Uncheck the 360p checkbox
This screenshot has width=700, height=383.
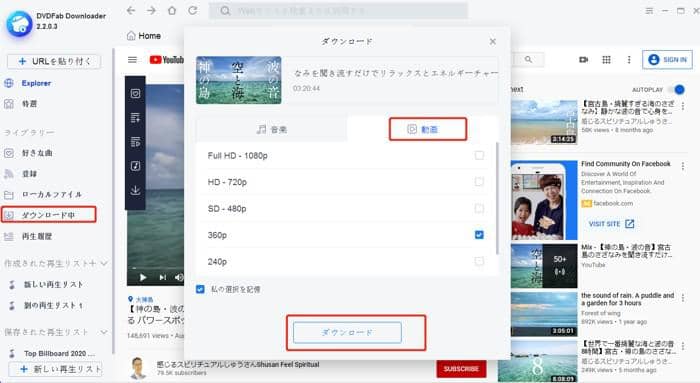click(479, 235)
